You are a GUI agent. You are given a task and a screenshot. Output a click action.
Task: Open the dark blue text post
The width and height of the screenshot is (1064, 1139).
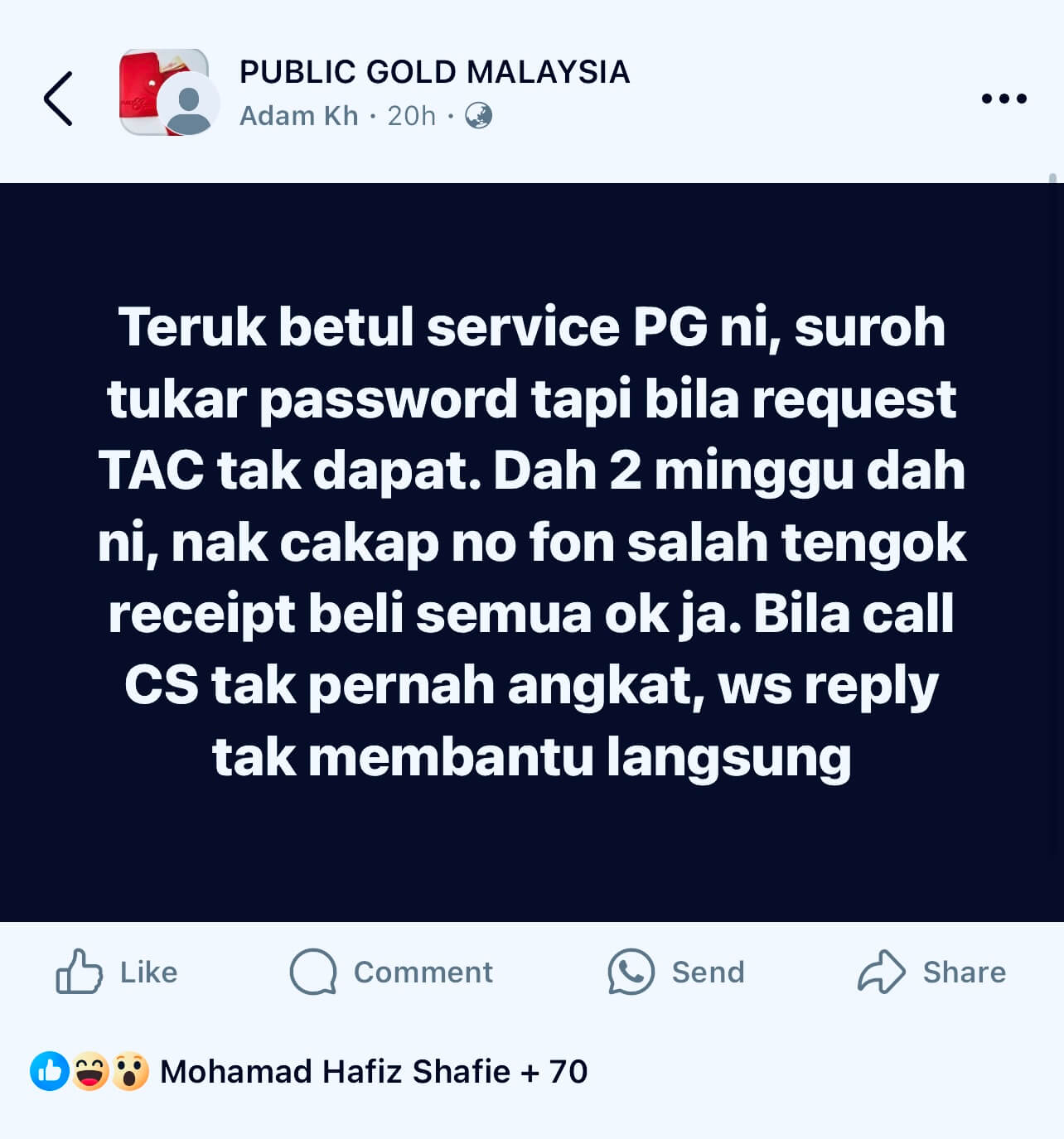[532, 552]
